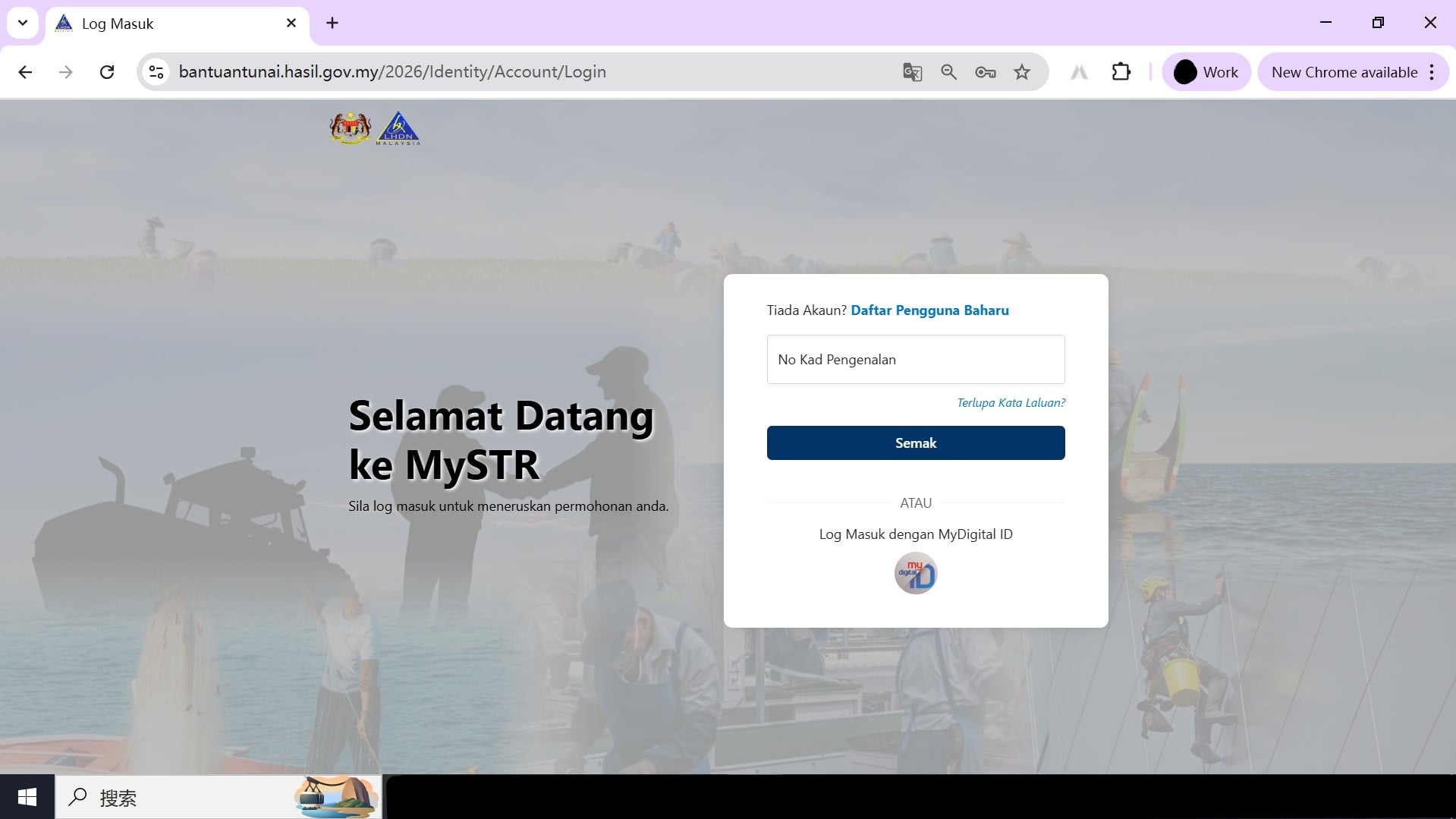Viewport: 1456px width, 819px height.
Task: Click the Log Masuk dengan MyDigital ID text
Action: tap(916, 534)
